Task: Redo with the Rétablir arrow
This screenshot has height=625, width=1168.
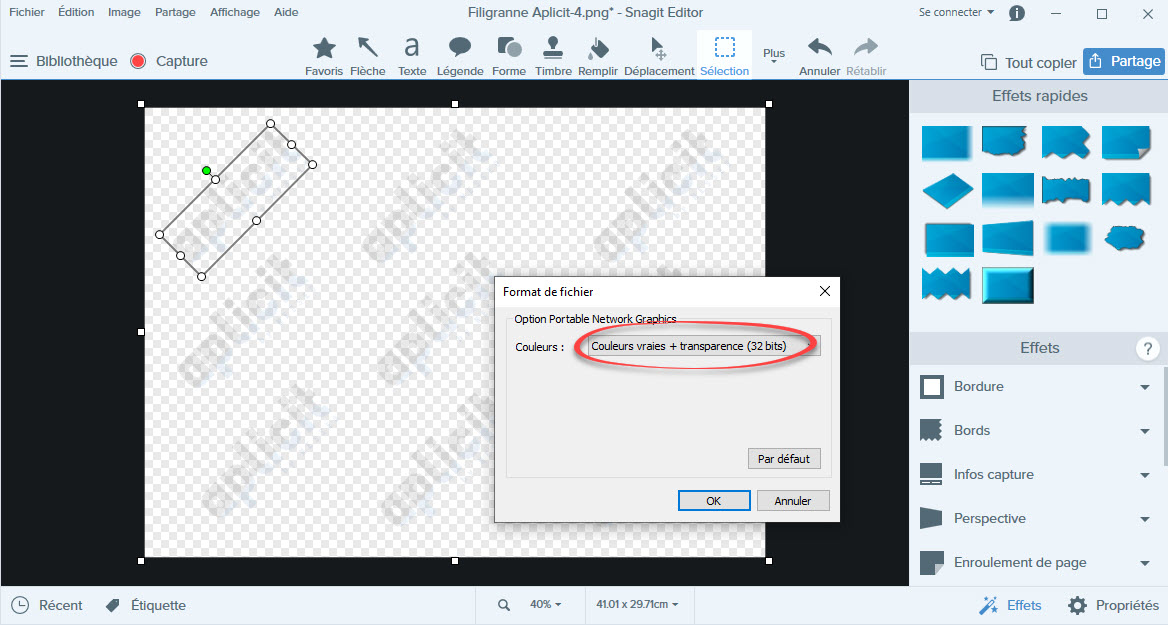Action: coord(866,57)
